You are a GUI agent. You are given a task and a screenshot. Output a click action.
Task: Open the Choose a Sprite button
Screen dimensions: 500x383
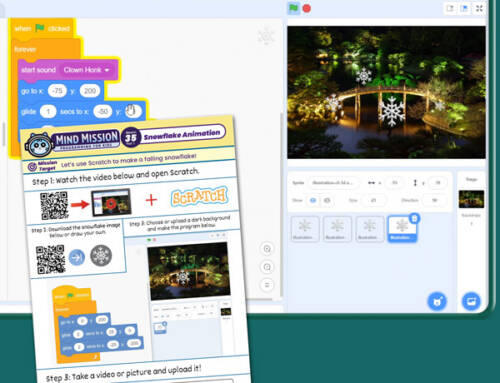(x=437, y=301)
